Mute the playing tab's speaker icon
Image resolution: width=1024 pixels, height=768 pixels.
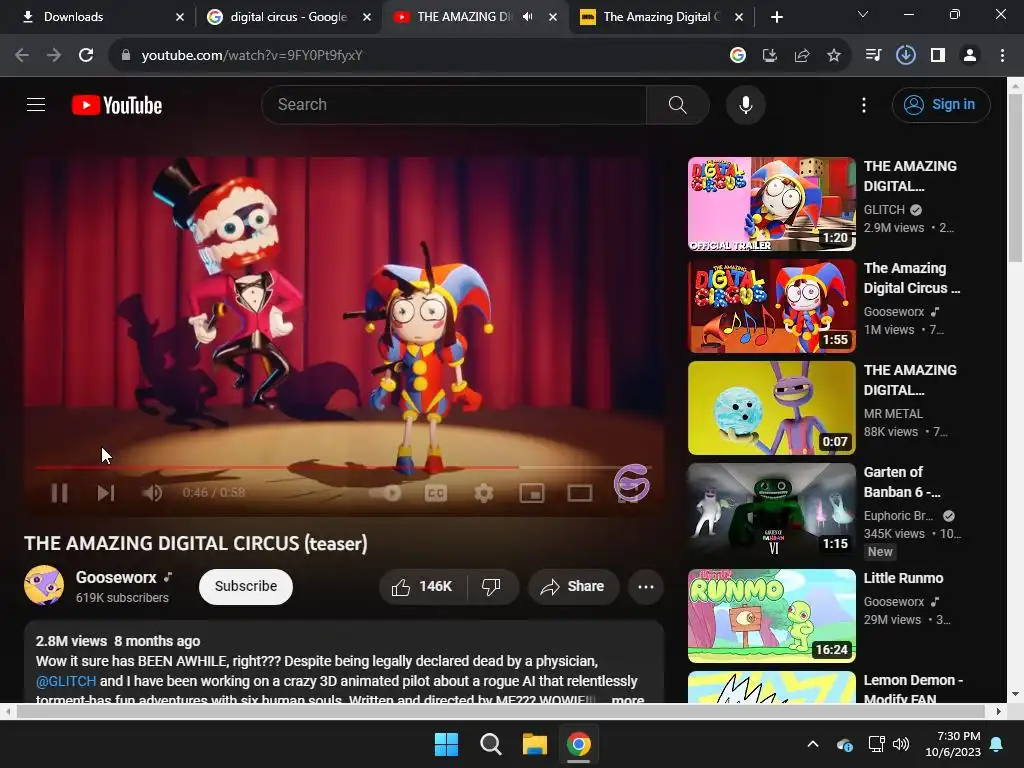click(x=527, y=17)
